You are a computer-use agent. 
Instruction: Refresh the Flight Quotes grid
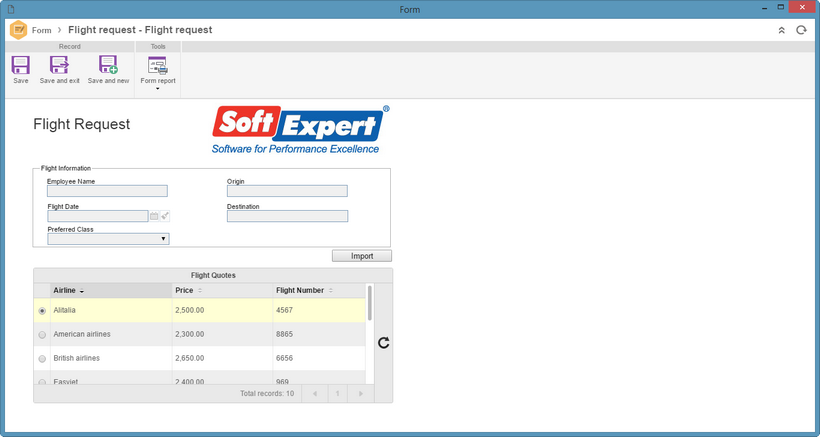(384, 343)
